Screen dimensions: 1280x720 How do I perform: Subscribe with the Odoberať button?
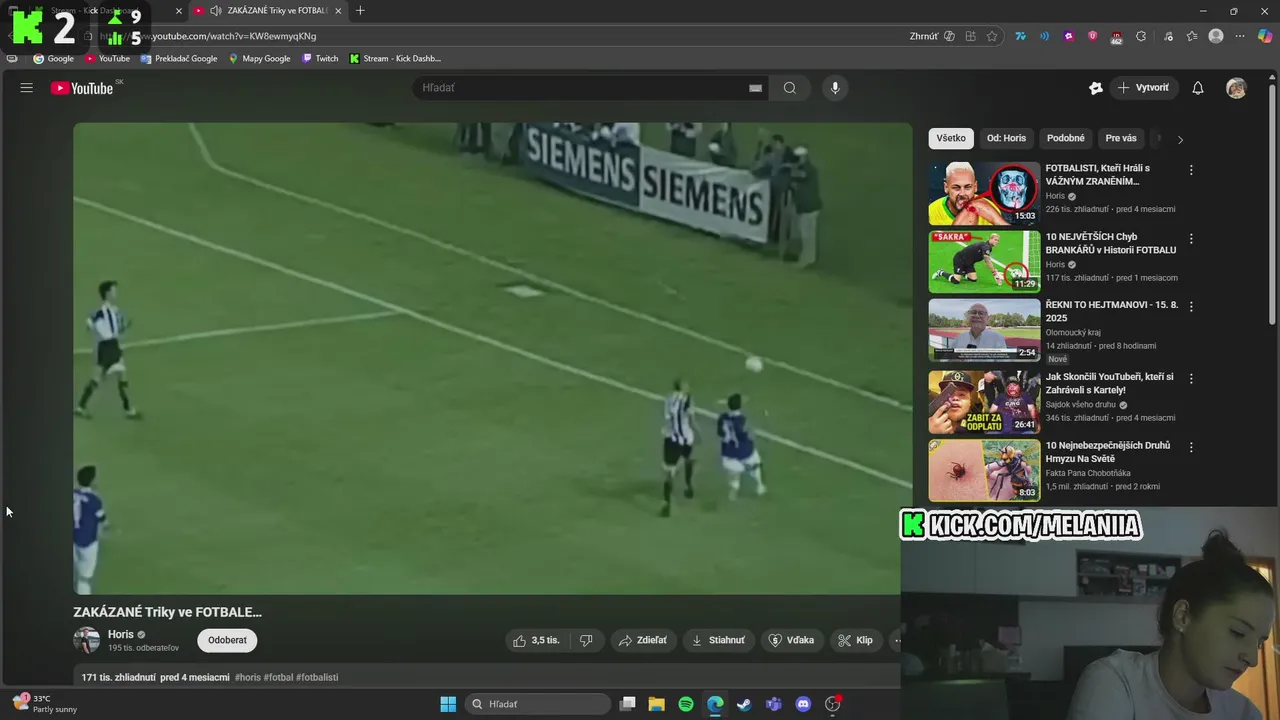click(227, 640)
